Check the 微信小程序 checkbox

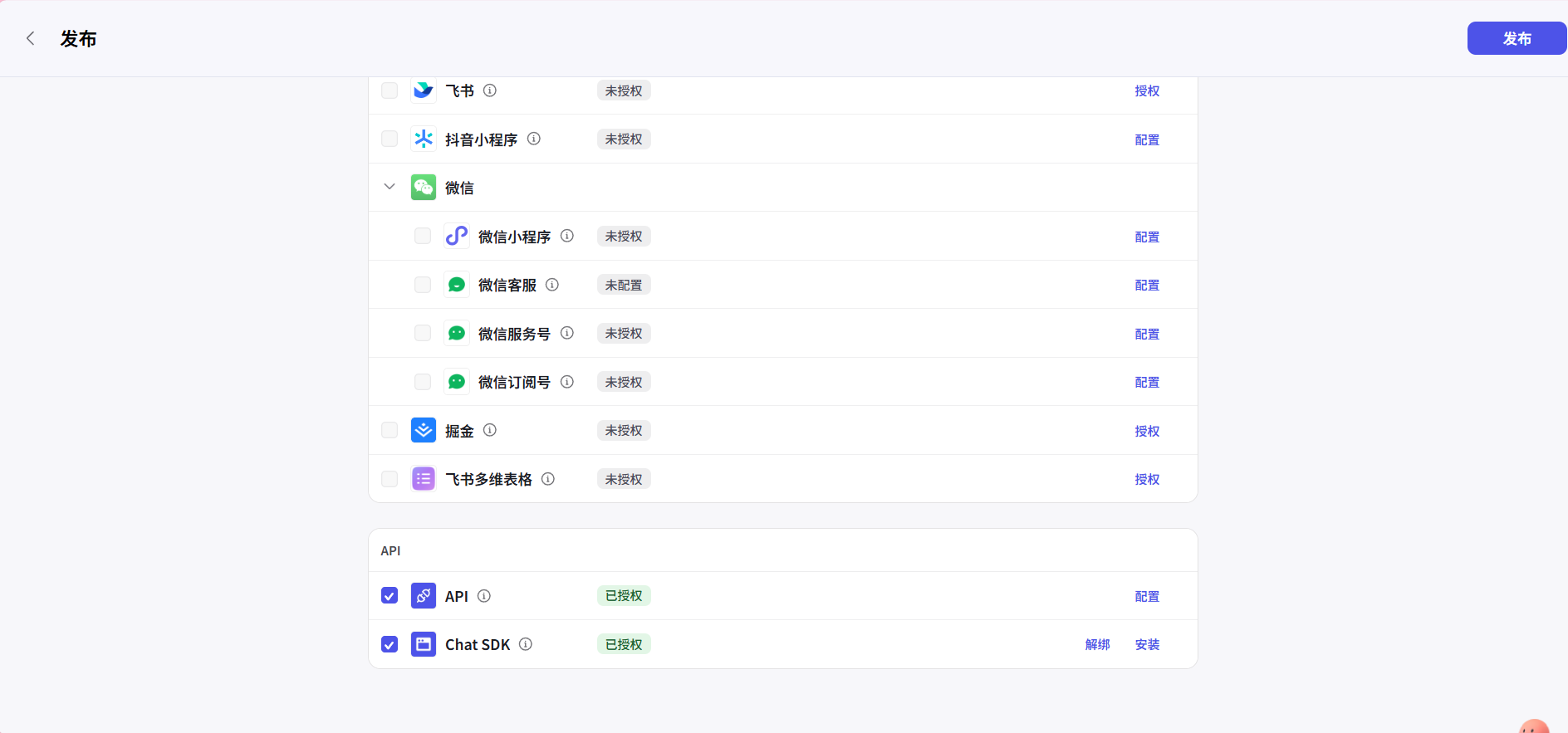(x=423, y=236)
